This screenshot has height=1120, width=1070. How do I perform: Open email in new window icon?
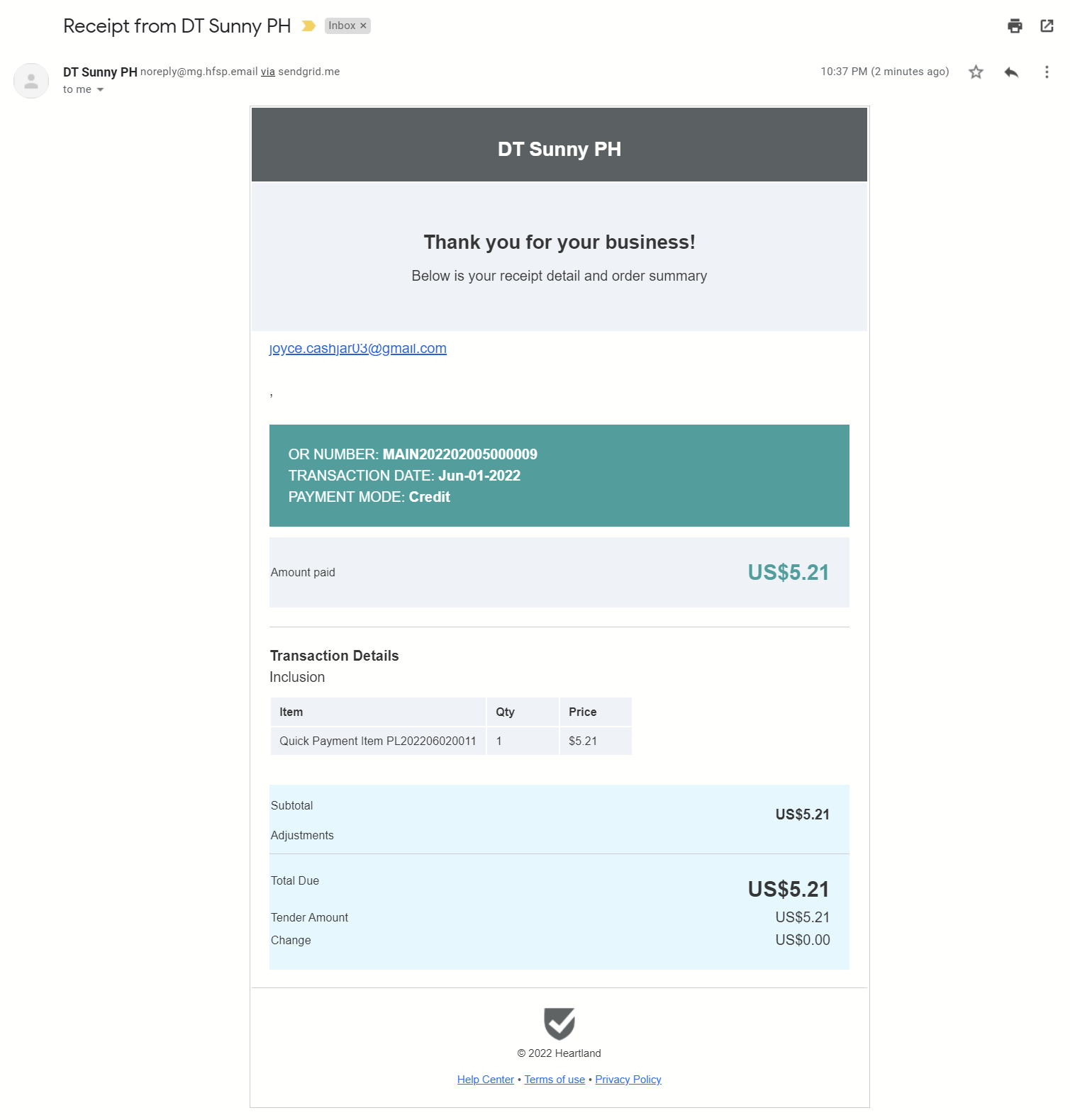pyautogui.click(x=1047, y=26)
